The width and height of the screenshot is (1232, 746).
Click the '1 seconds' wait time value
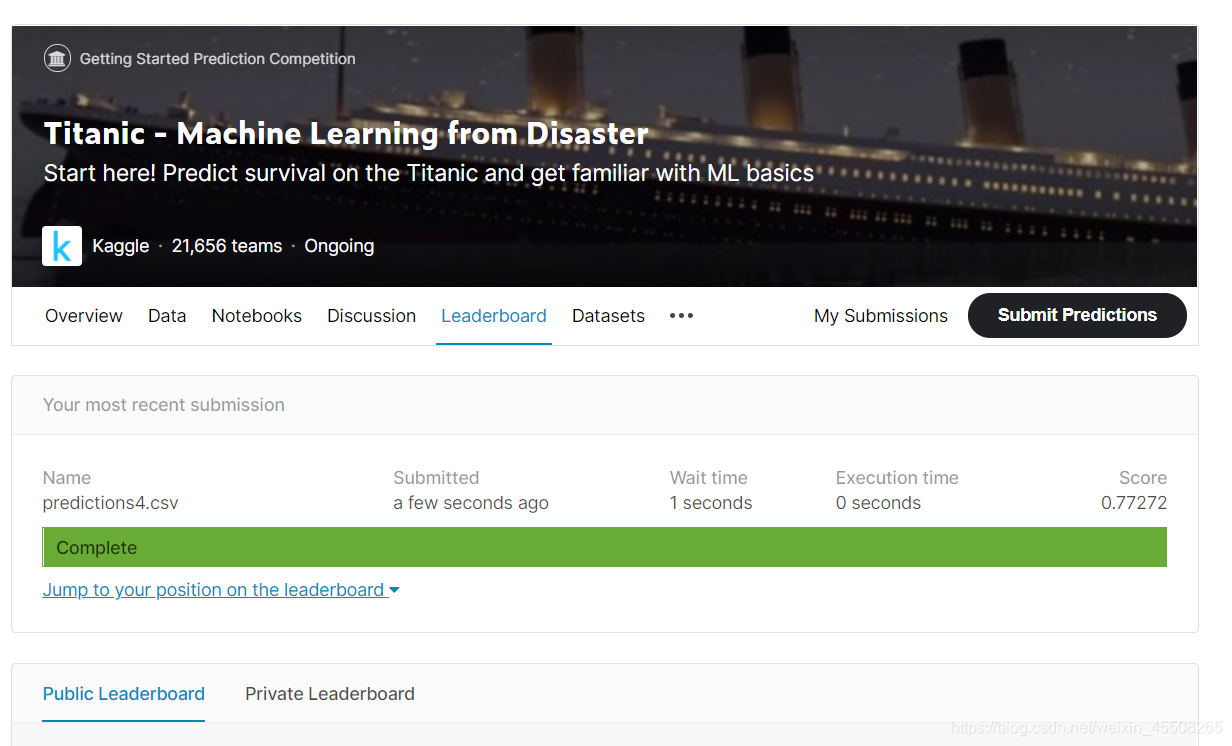click(x=711, y=503)
